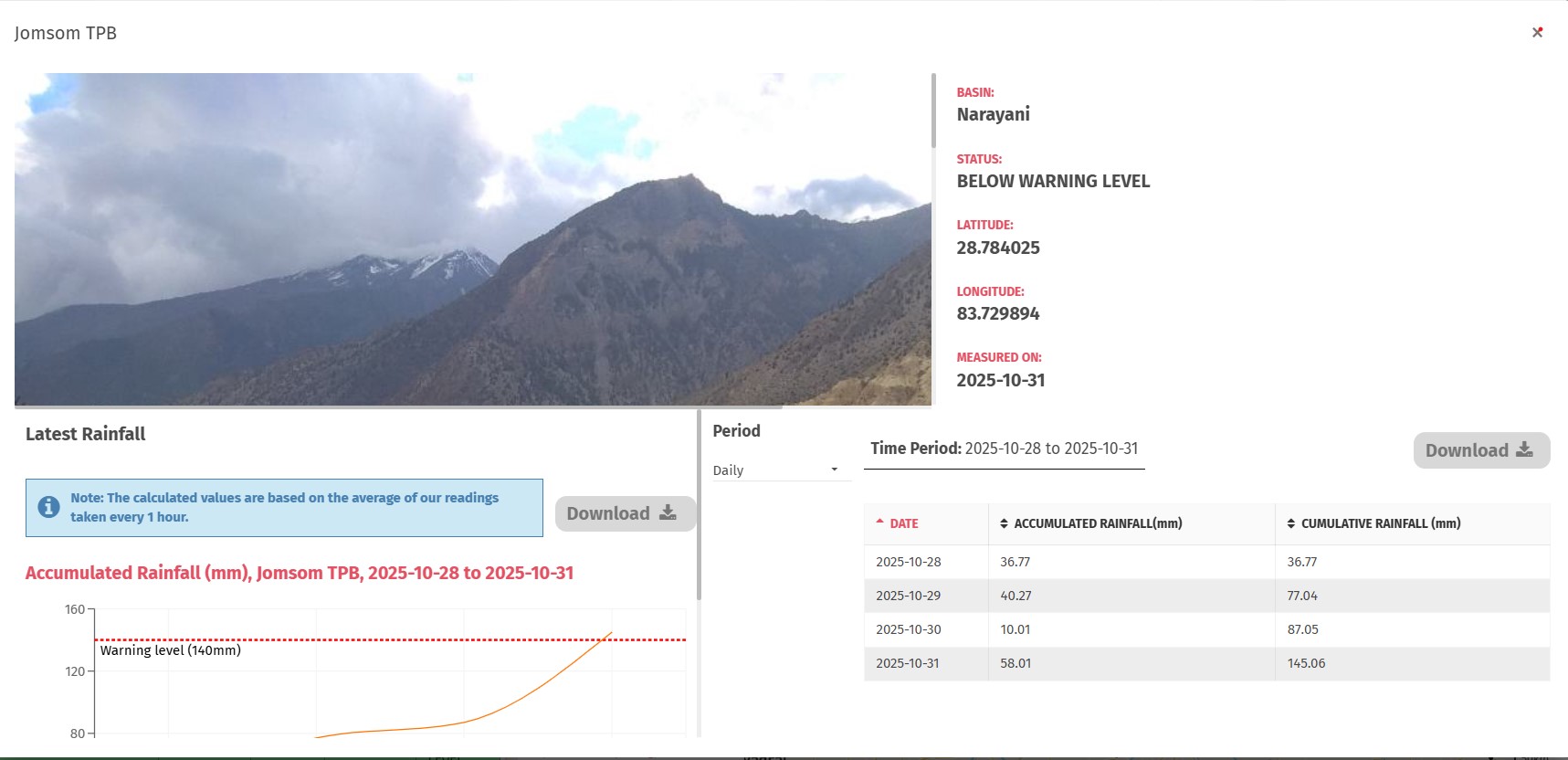1568x760 pixels.
Task: Close the Jomsom TPB dialog
Action: tap(1537, 33)
